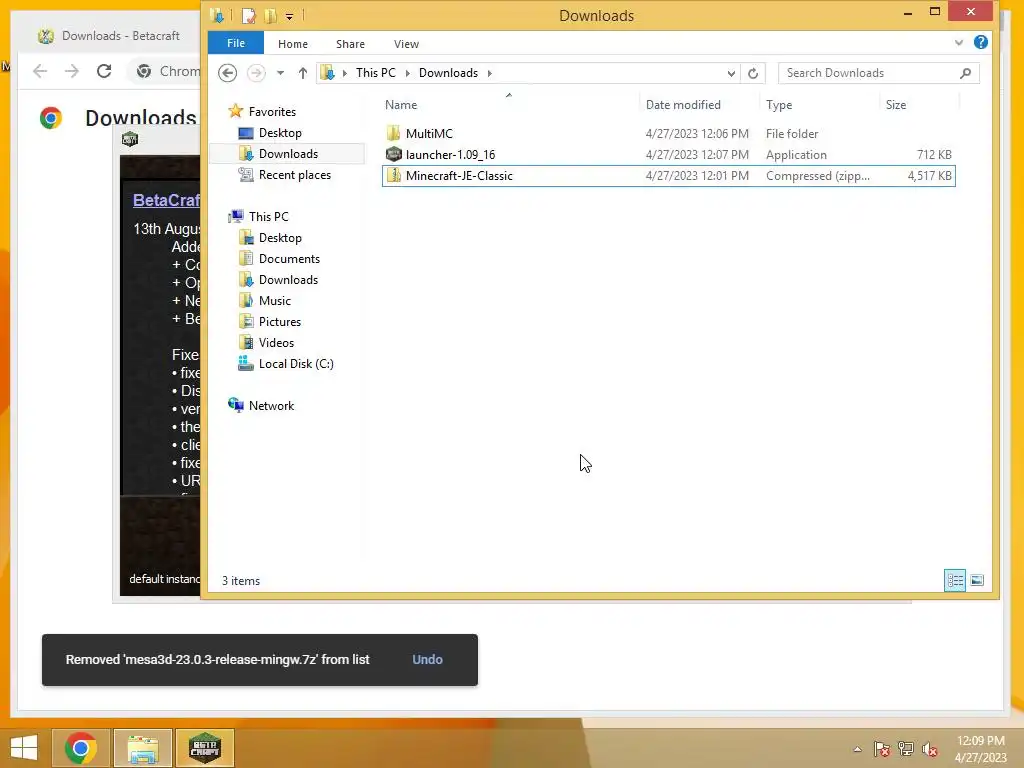Viewport: 1024px width, 768px height.
Task: Go forward in Chrome browser
Action: click(x=72, y=71)
